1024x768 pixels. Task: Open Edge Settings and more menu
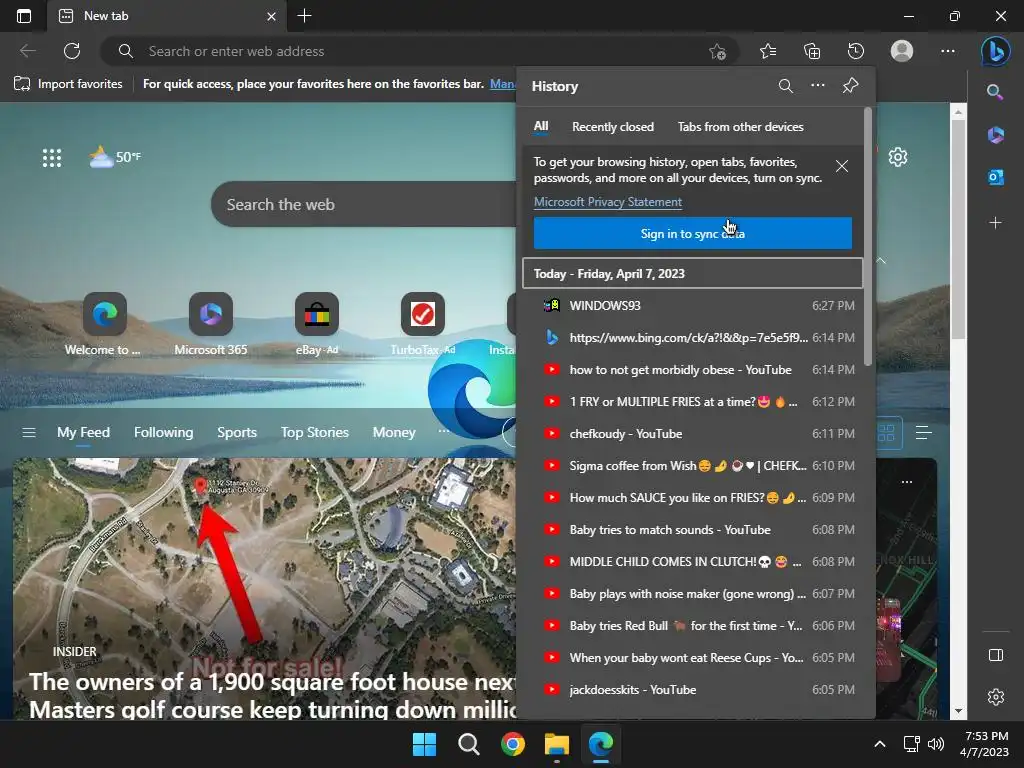(x=948, y=51)
